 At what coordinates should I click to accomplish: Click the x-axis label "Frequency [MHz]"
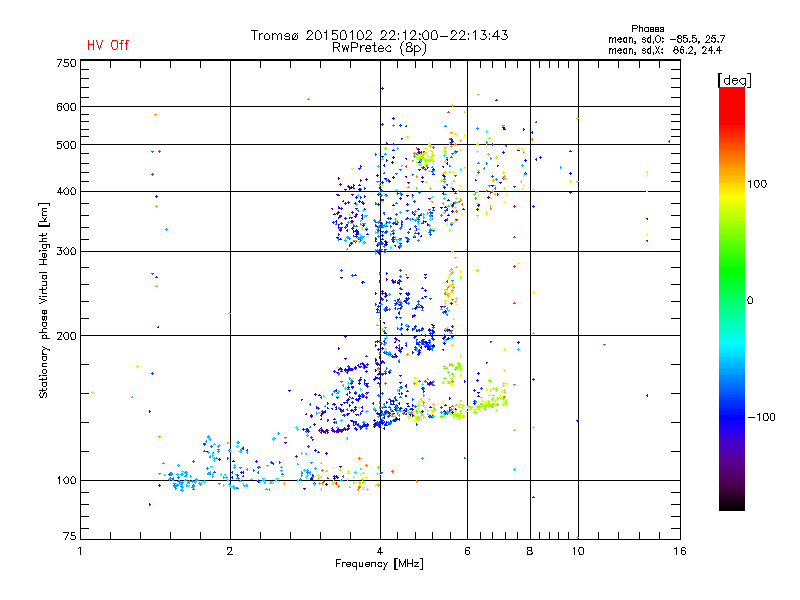click(379, 564)
